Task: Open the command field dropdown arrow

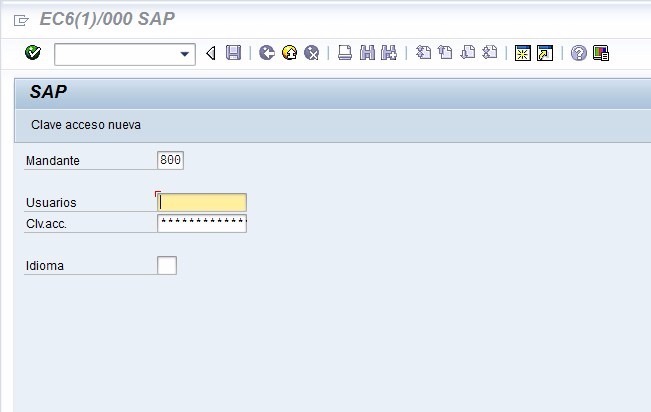Action: 185,54
